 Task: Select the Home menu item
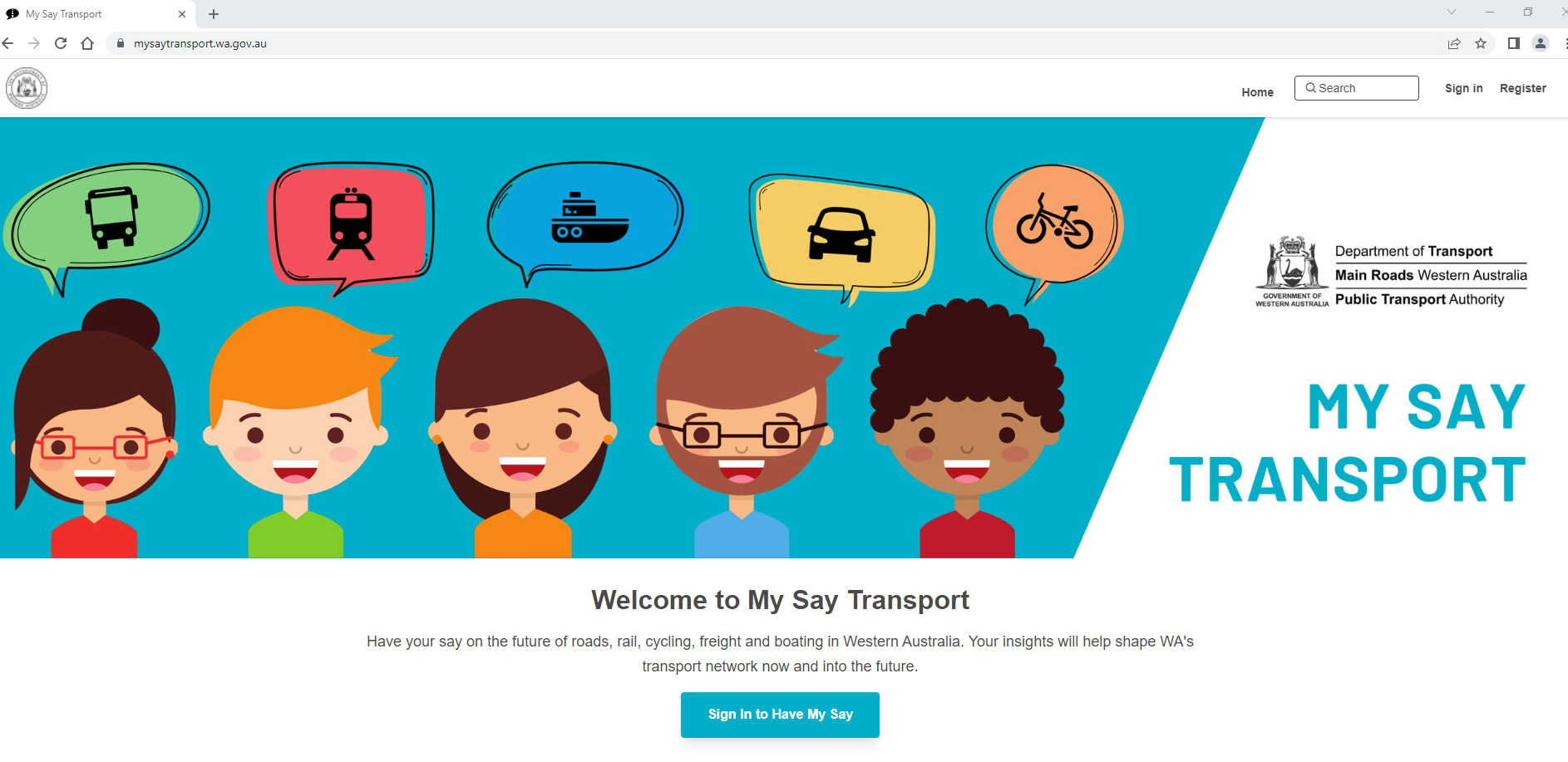point(1257,92)
